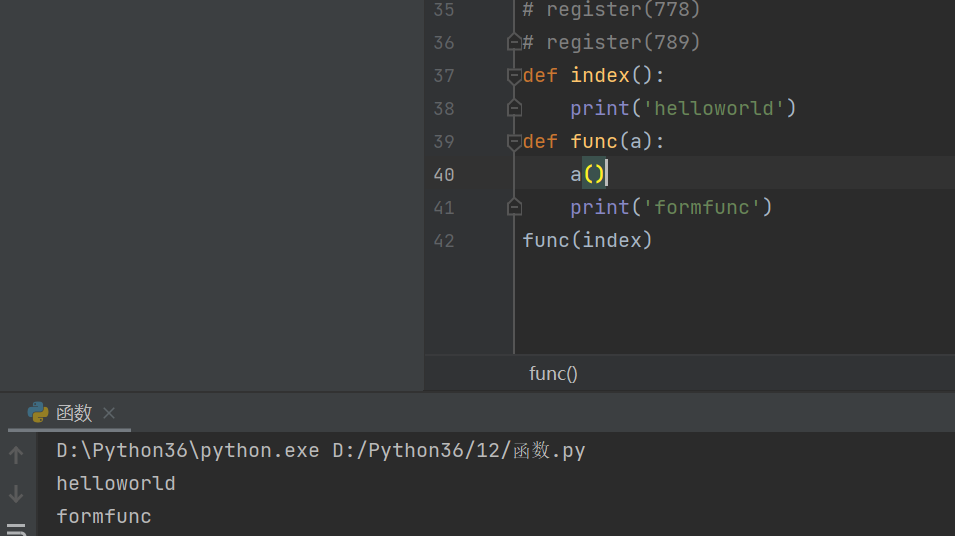
Task: Toggle soft-wrap icon in the run toolbar
Action: click(16, 528)
